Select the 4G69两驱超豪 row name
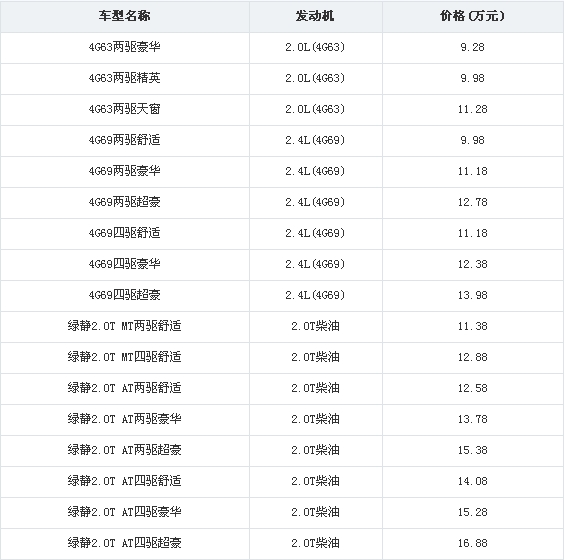The width and height of the screenshot is (564, 560). pos(124,202)
